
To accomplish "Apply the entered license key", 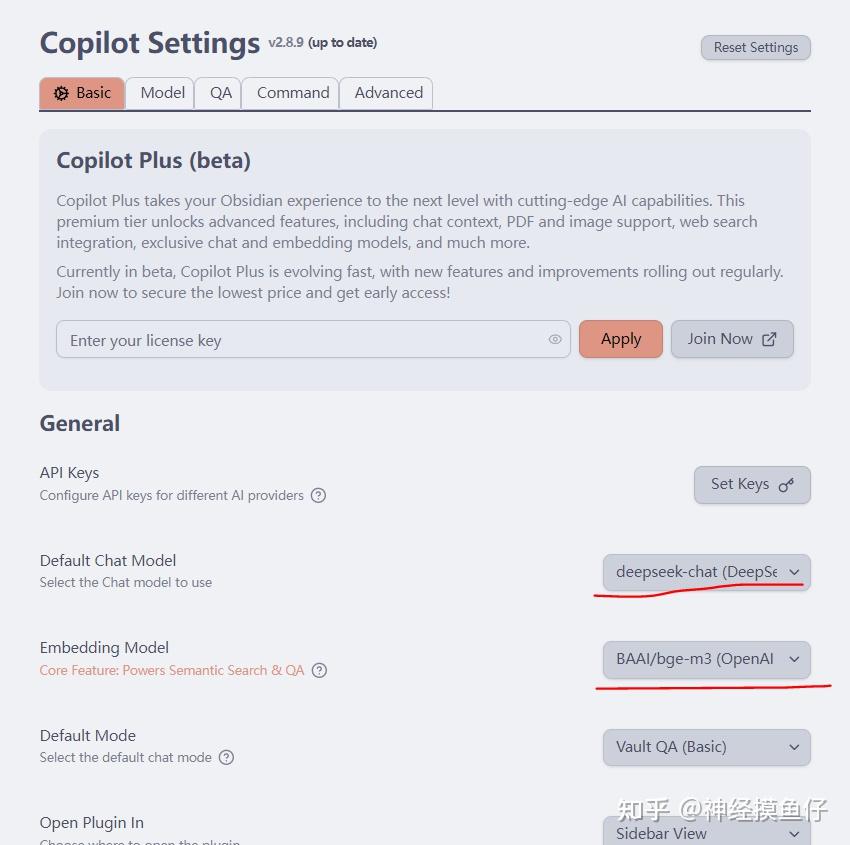I will [x=620, y=338].
